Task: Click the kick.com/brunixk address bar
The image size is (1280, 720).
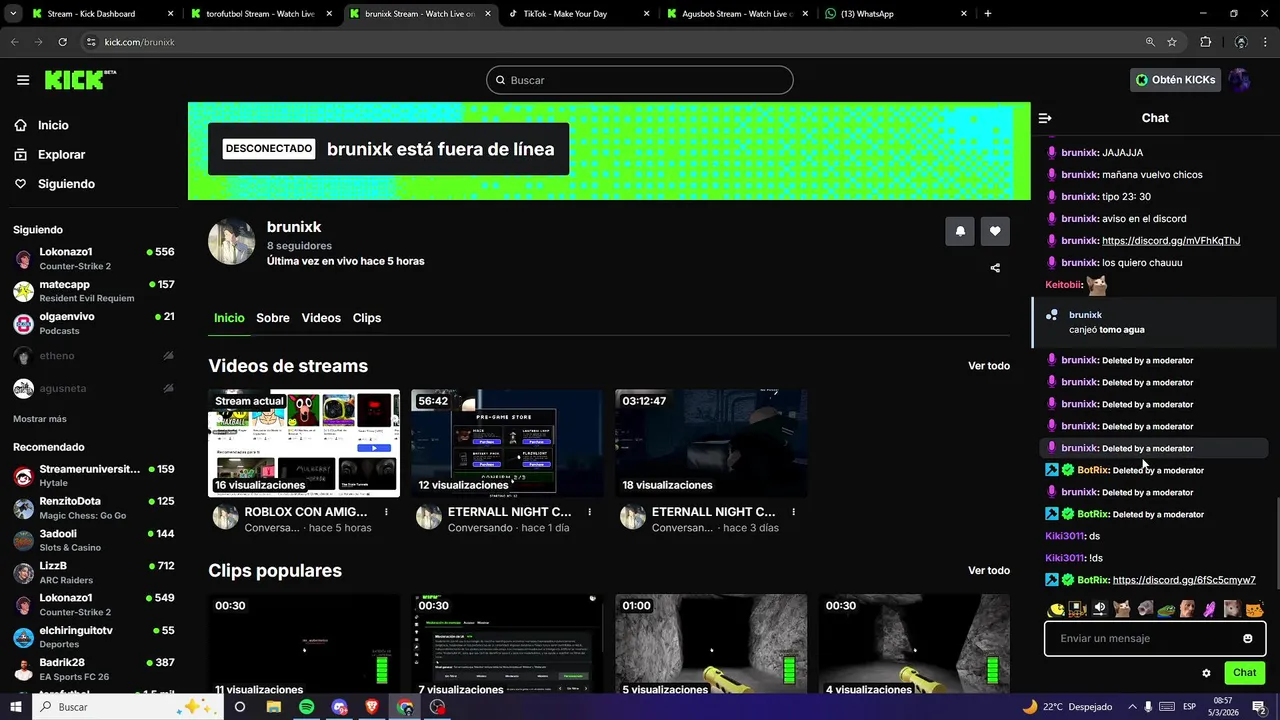Action: 610,42
